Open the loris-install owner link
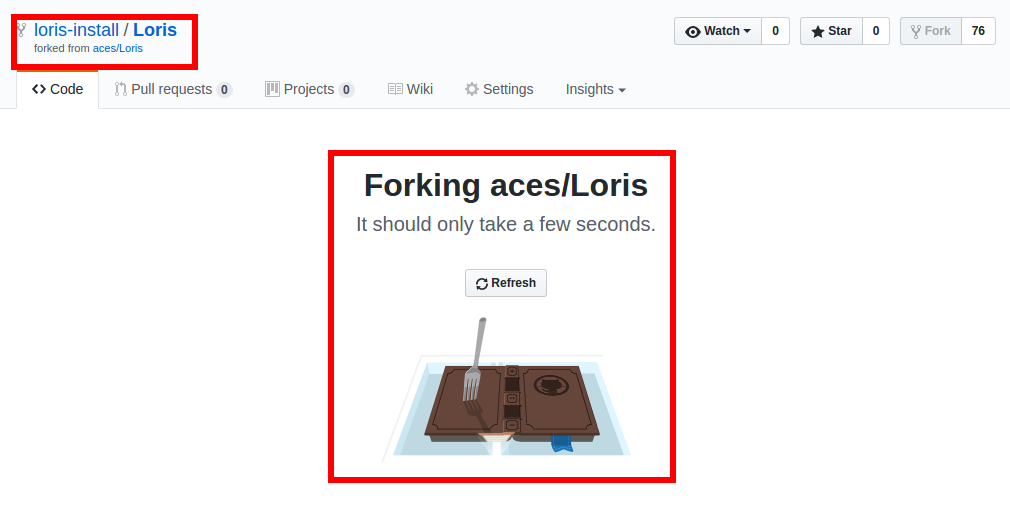Image resolution: width=1010 pixels, height=515 pixels. coord(77,30)
